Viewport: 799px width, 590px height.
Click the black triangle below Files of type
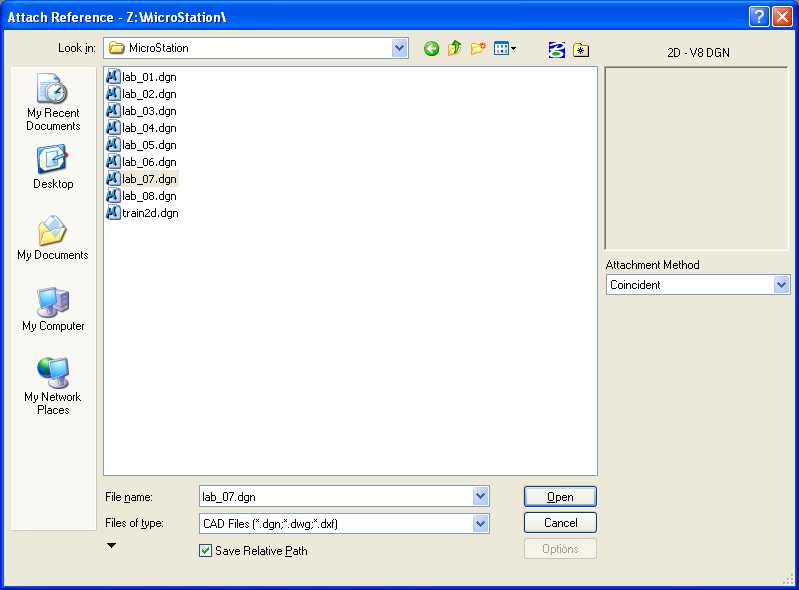point(111,546)
